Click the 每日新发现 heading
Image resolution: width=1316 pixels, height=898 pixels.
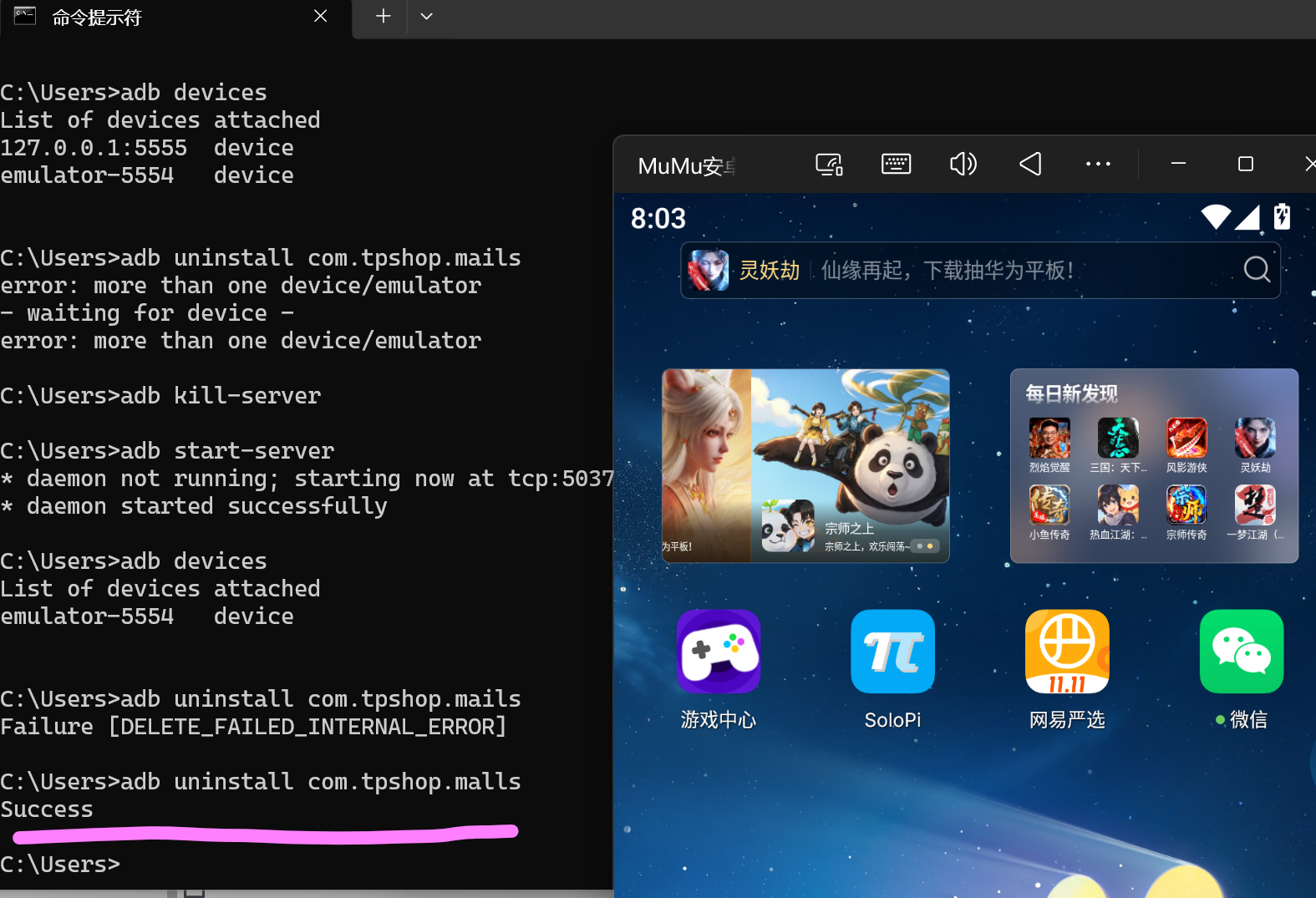pos(1071,393)
